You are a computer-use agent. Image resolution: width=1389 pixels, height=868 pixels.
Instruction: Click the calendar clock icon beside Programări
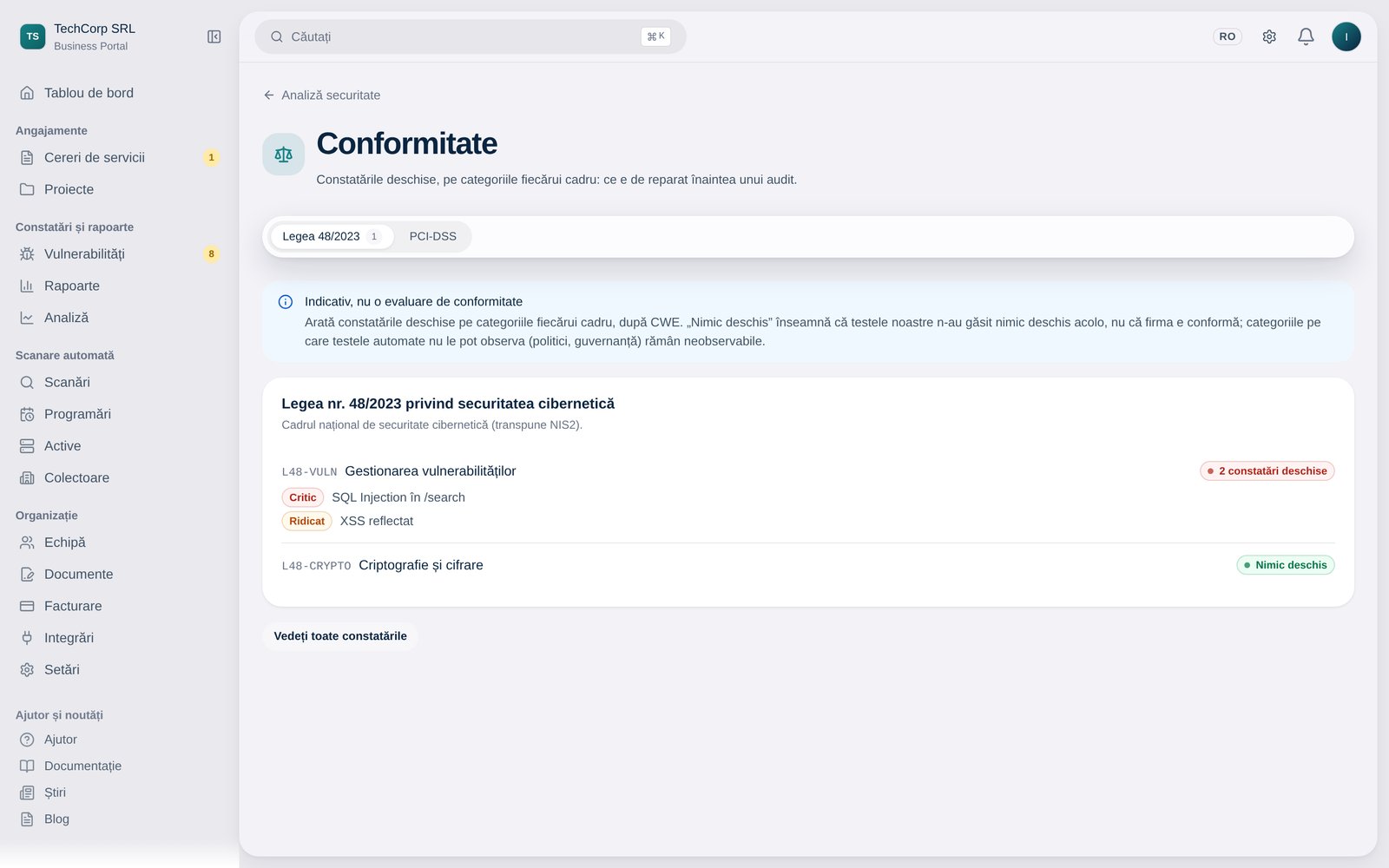click(x=27, y=414)
